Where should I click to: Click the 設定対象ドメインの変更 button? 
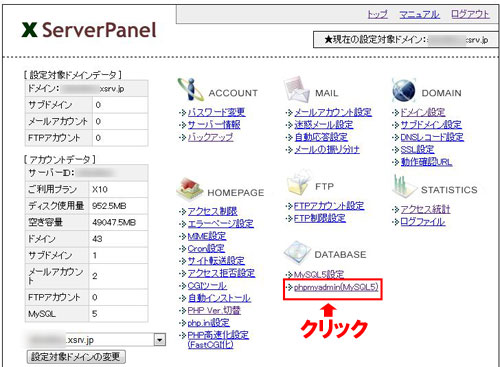pyautogui.click(x=76, y=357)
